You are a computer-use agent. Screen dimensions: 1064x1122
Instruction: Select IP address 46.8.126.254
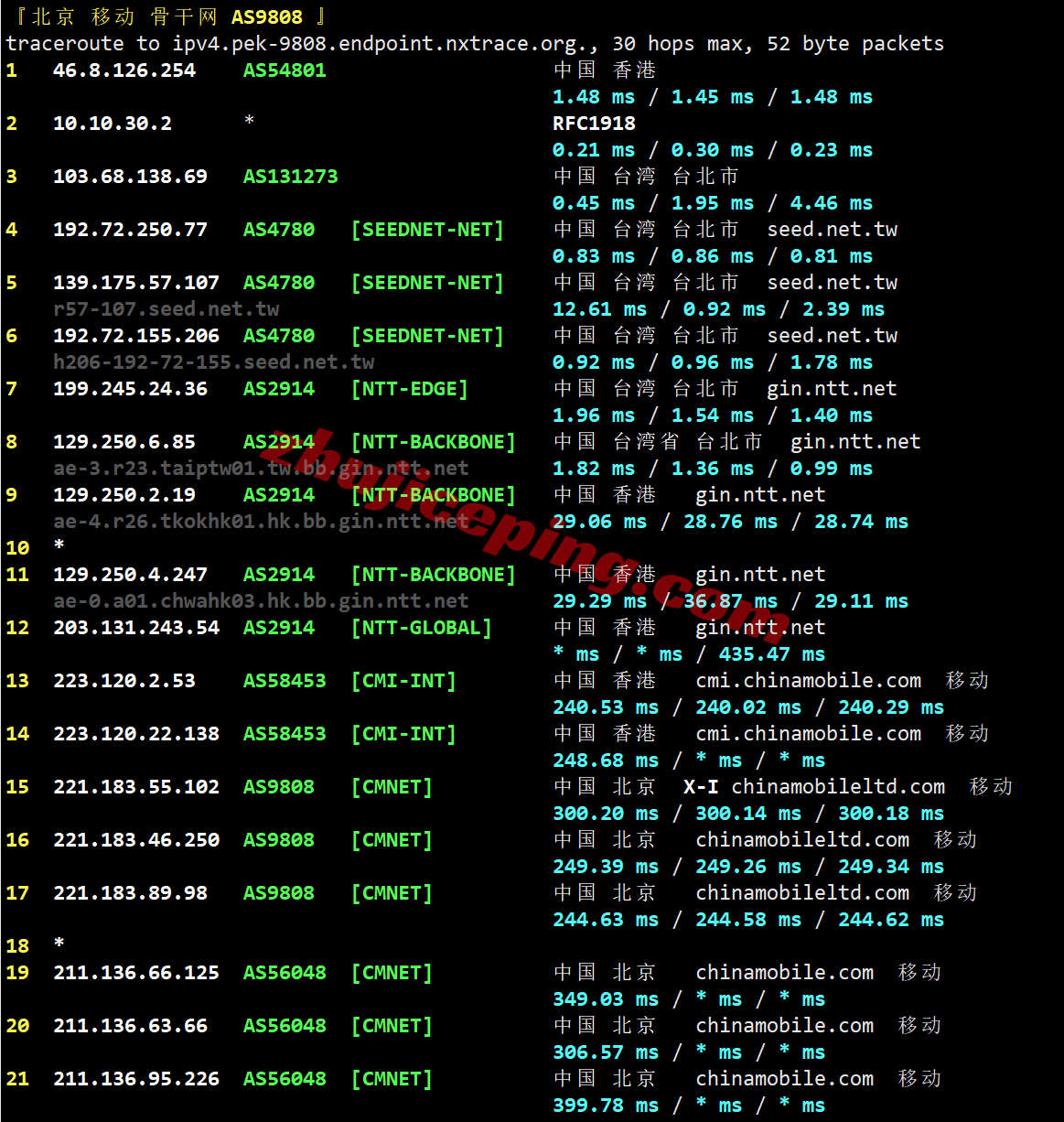coord(124,70)
